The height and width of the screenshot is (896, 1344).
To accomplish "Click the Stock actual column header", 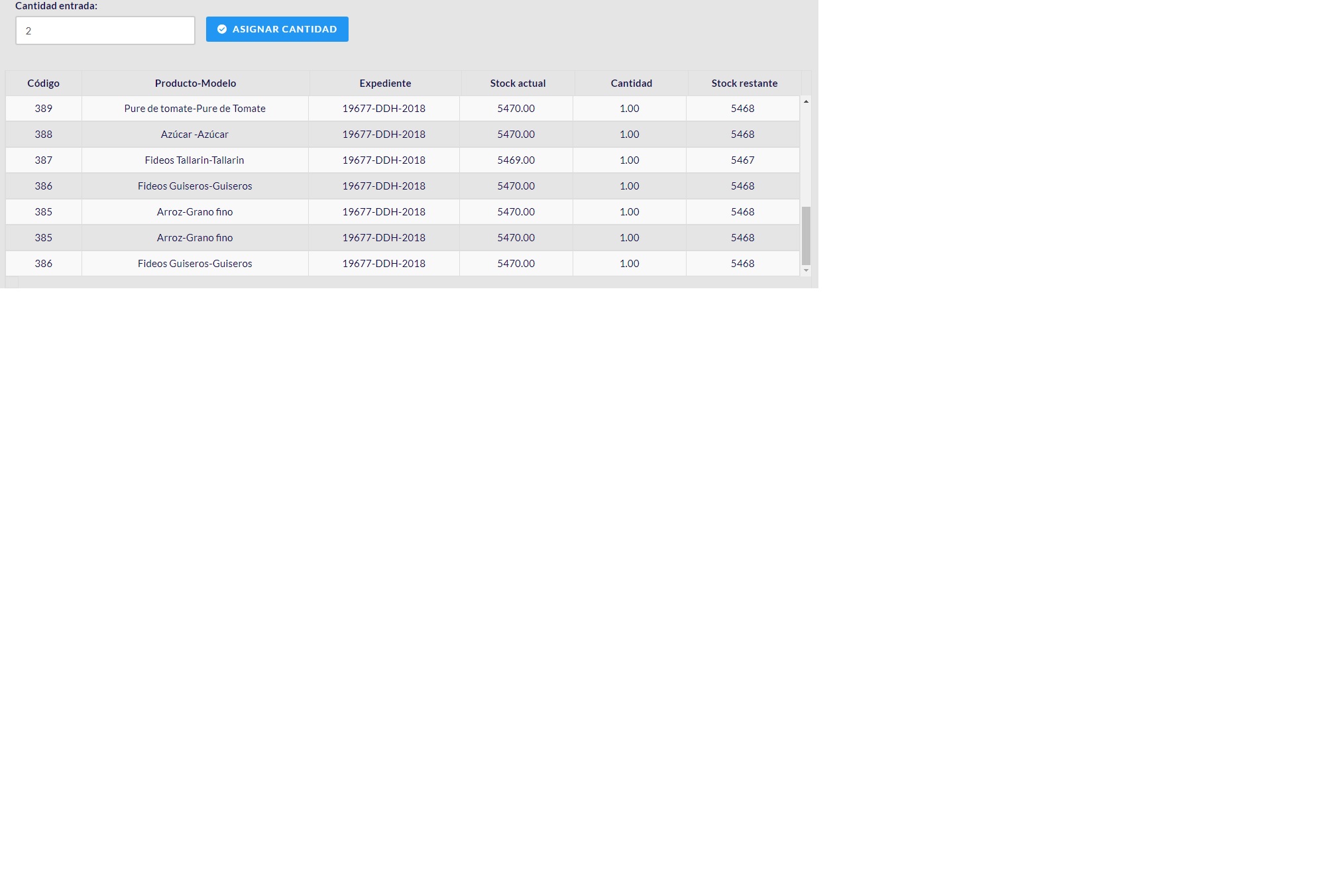I will (x=518, y=84).
